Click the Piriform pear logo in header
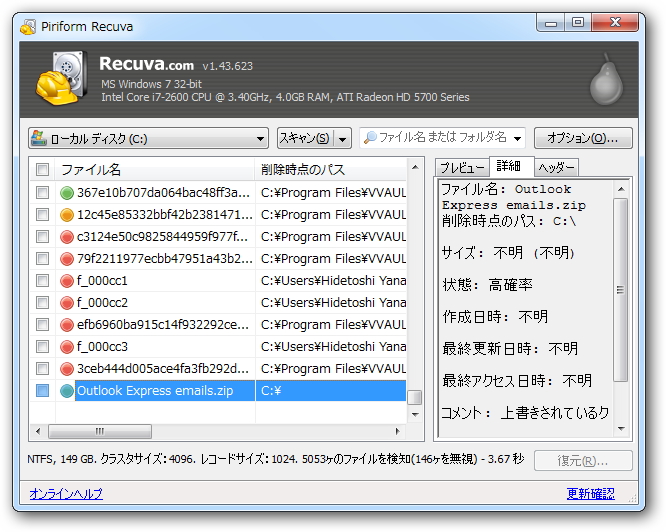Viewport: 666px width, 532px height. point(606,79)
